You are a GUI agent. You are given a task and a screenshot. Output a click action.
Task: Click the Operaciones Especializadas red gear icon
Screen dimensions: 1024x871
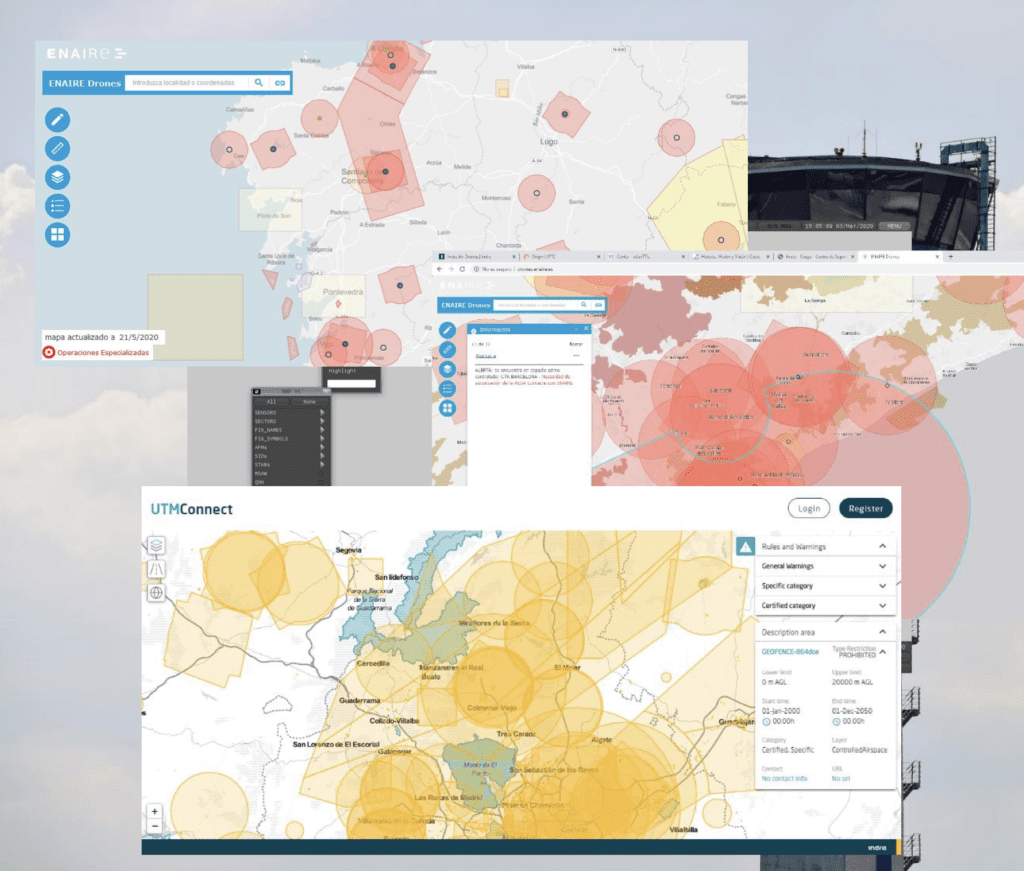[x=49, y=353]
